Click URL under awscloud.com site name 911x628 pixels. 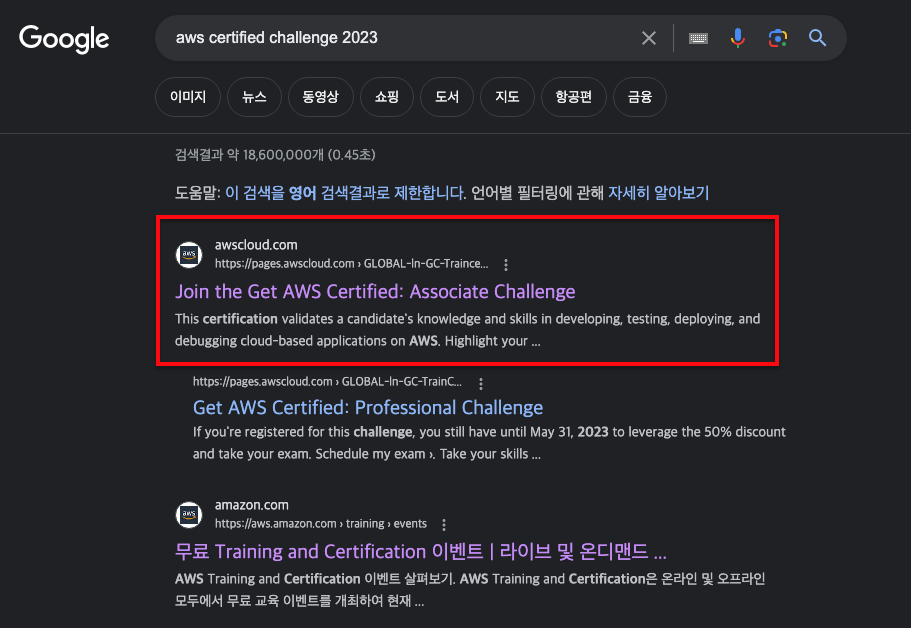(x=352, y=264)
